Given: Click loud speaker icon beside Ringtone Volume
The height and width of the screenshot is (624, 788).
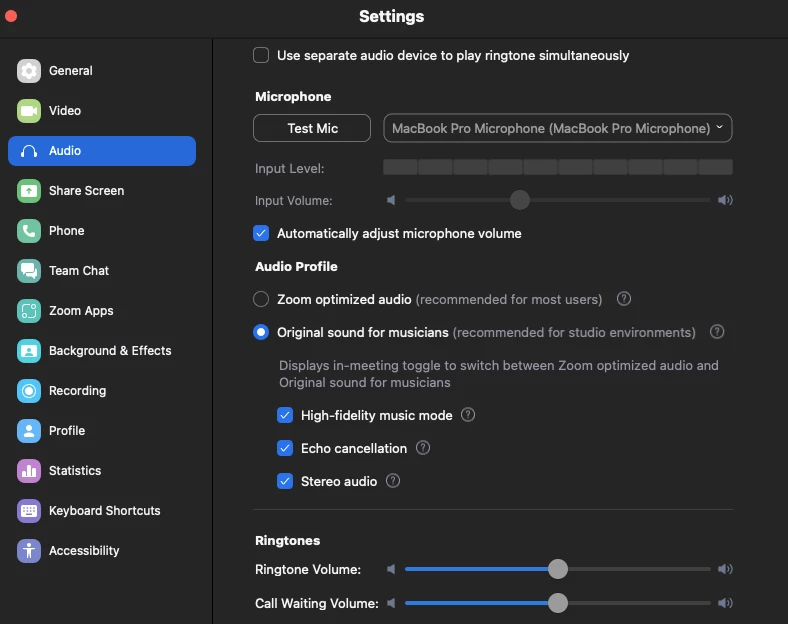Looking at the screenshot, I should (x=725, y=569).
